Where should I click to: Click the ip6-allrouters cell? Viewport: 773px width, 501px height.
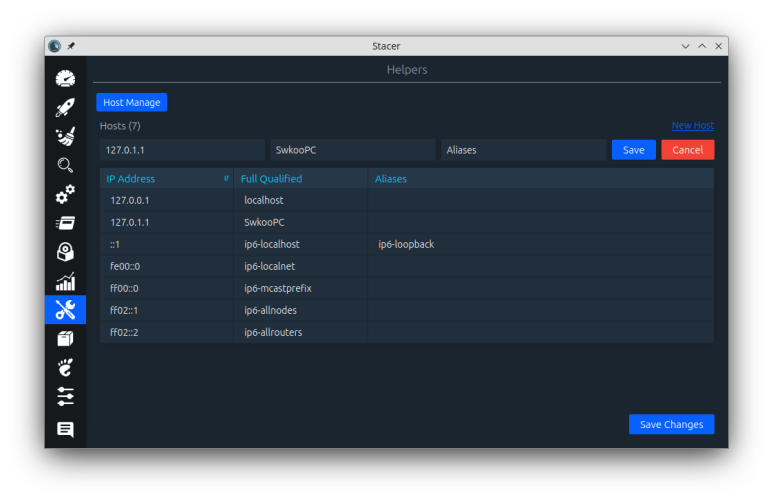point(301,332)
